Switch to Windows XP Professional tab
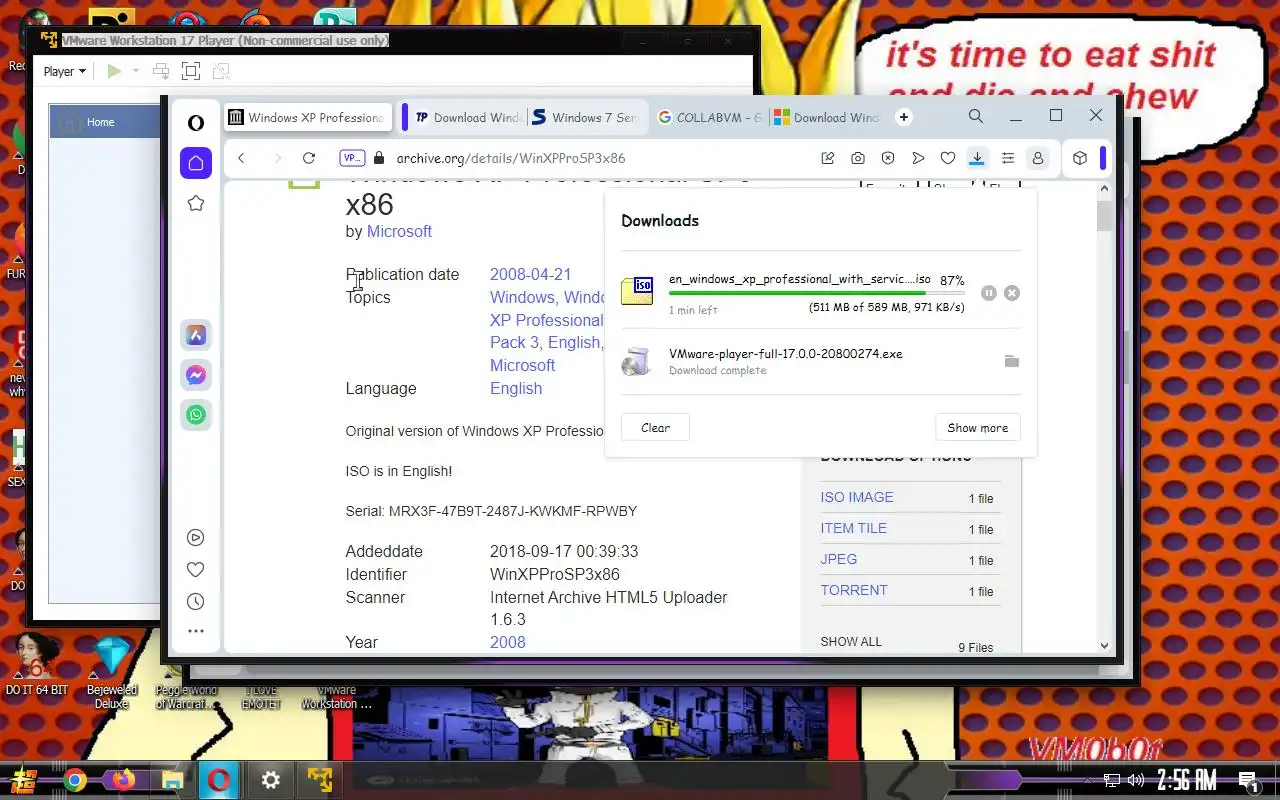 pos(306,117)
